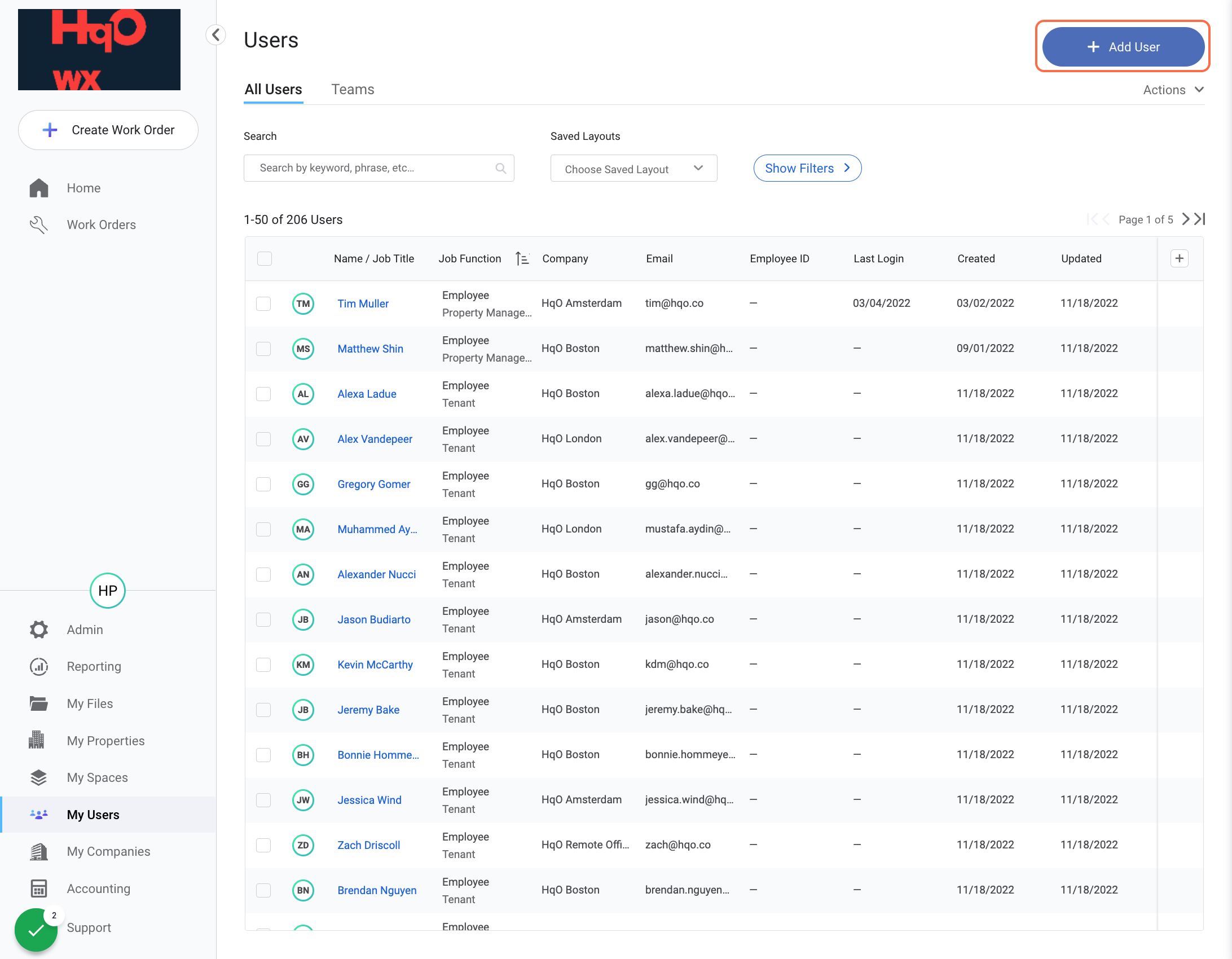Go to last page arrow
This screenshot has height=959, width=1232.
(1200, 219)
